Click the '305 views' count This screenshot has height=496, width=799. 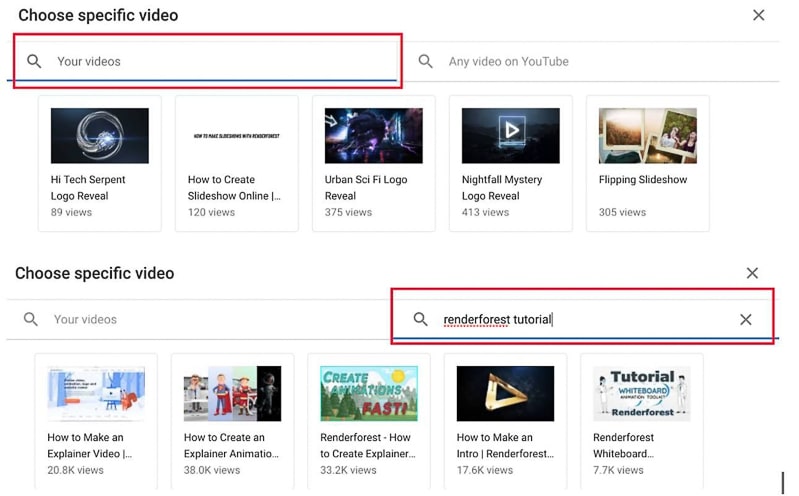click(622, 213)
